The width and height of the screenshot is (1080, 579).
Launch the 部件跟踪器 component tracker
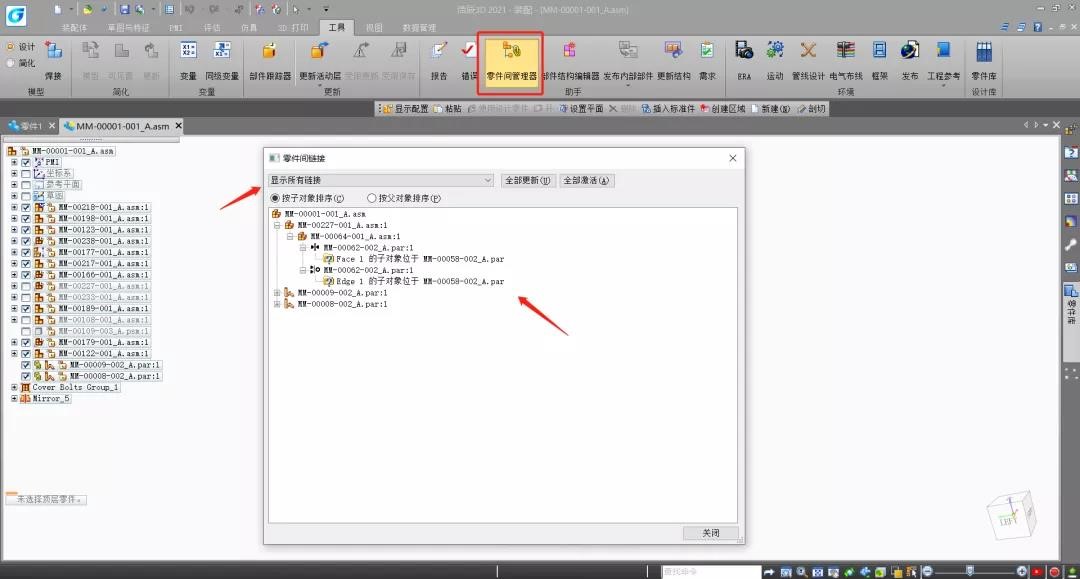tap(270, 61)
